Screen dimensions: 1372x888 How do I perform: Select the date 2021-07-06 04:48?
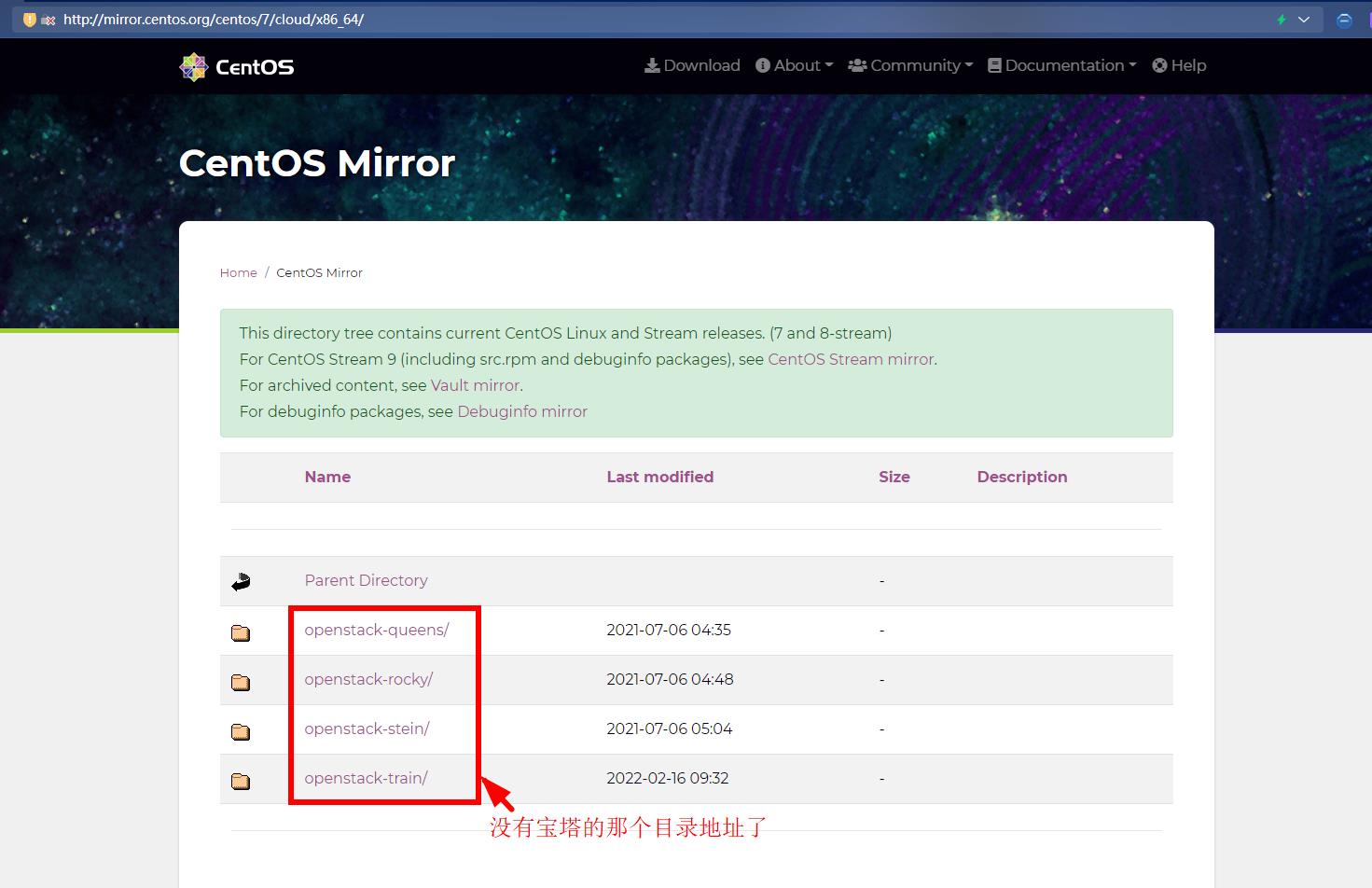[x=670, y=679]
